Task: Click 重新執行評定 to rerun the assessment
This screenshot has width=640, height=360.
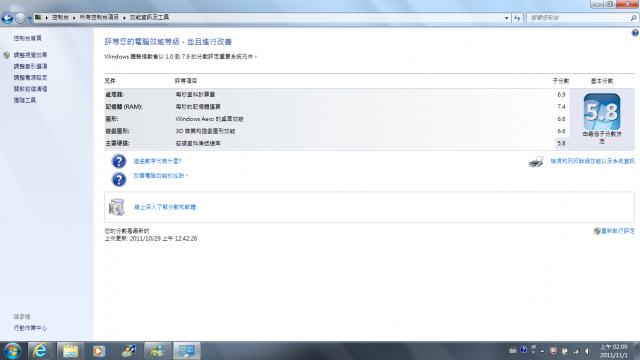Action: (x=618, y=231)
